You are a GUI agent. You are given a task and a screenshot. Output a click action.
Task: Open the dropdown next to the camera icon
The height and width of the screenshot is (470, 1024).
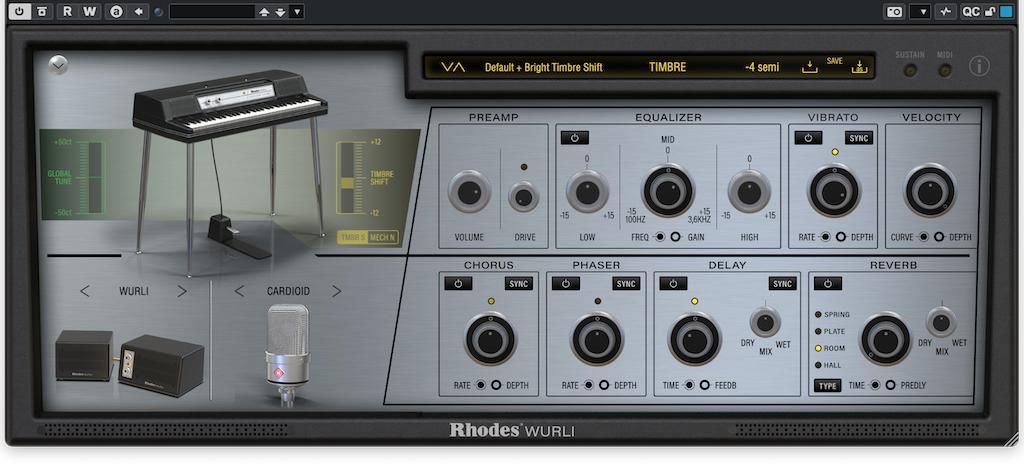point(920,12)
